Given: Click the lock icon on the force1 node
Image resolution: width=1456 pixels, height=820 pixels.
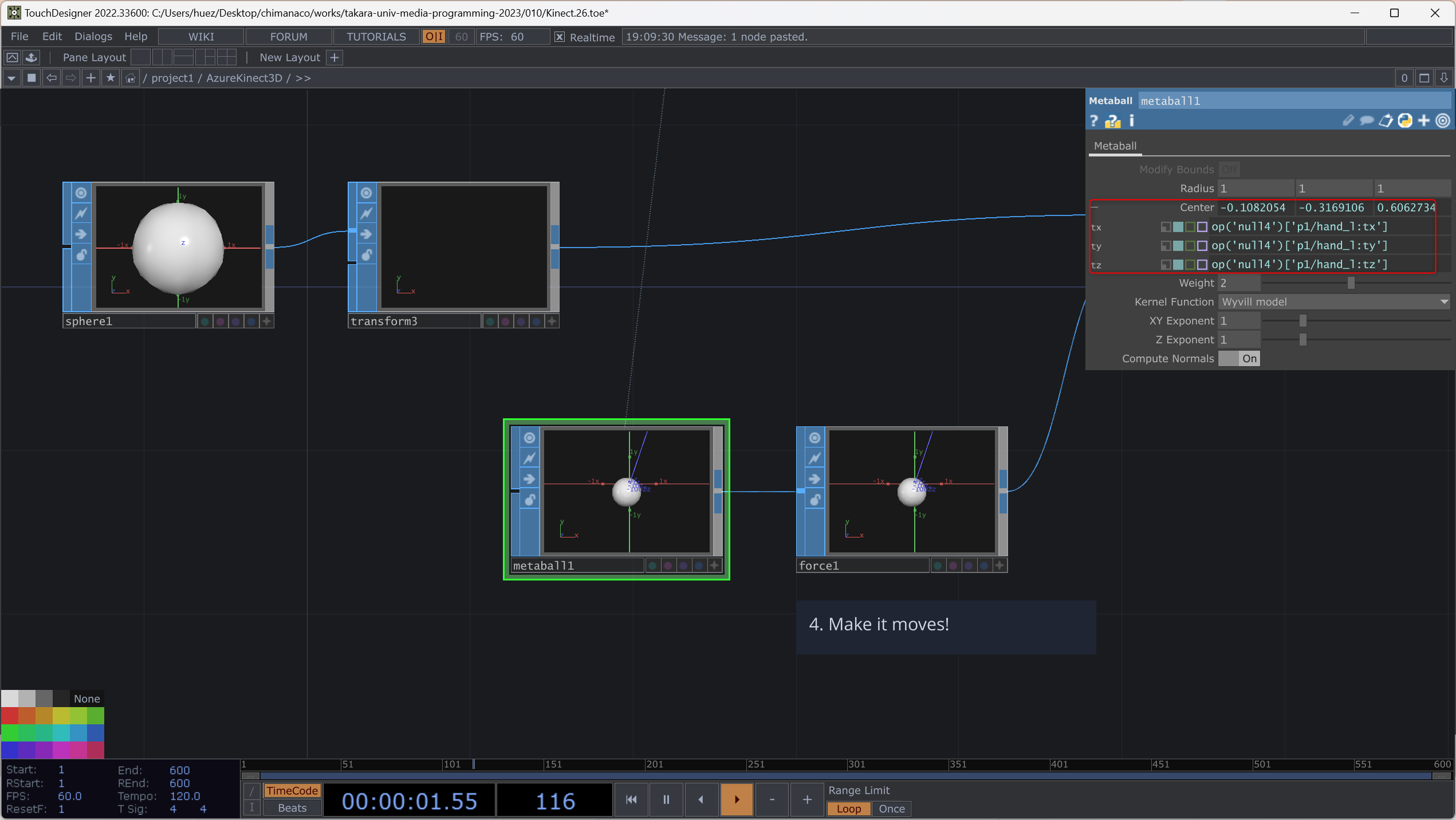Looking at the screenshot, I should pos(814,500).
